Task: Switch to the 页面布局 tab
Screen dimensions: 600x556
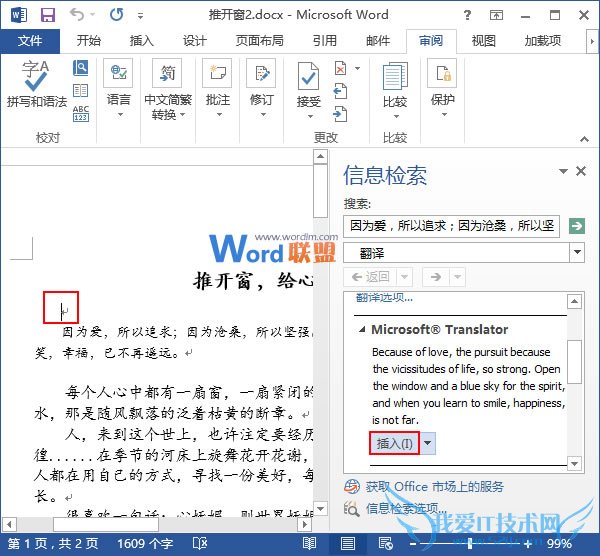Action: pyautogui.click(x=259, y=41)
